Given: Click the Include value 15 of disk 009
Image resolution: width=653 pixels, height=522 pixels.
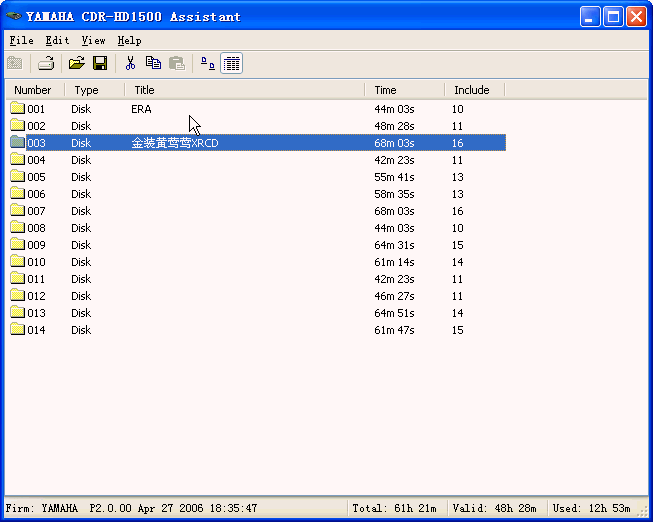Looking at the screenshot, I should pyautogui.click(x=458, y=245).
